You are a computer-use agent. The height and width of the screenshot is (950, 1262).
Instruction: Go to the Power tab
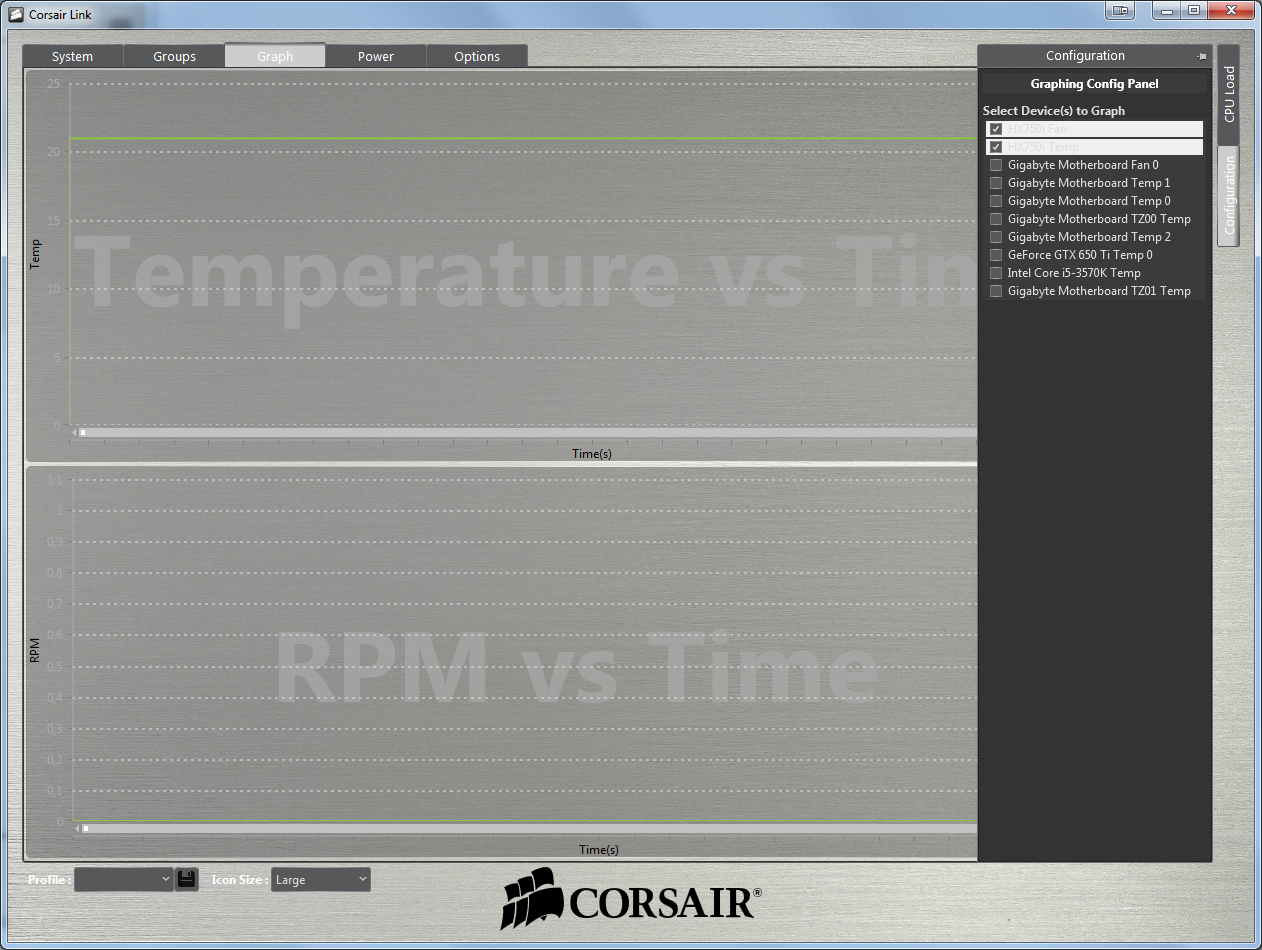coord(376,56)
